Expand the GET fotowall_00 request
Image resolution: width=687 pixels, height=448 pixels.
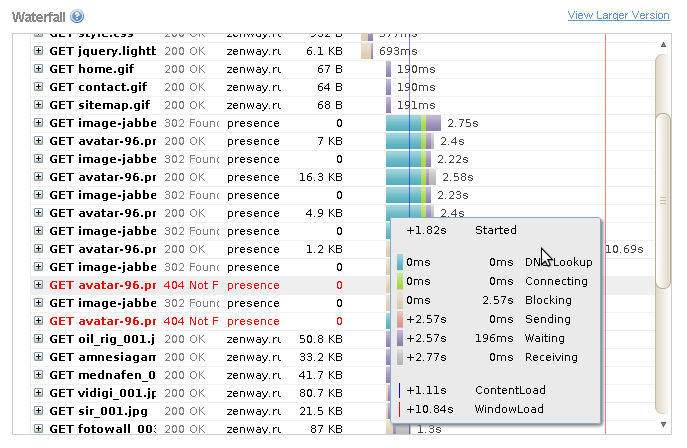click(x=39, y=428)
